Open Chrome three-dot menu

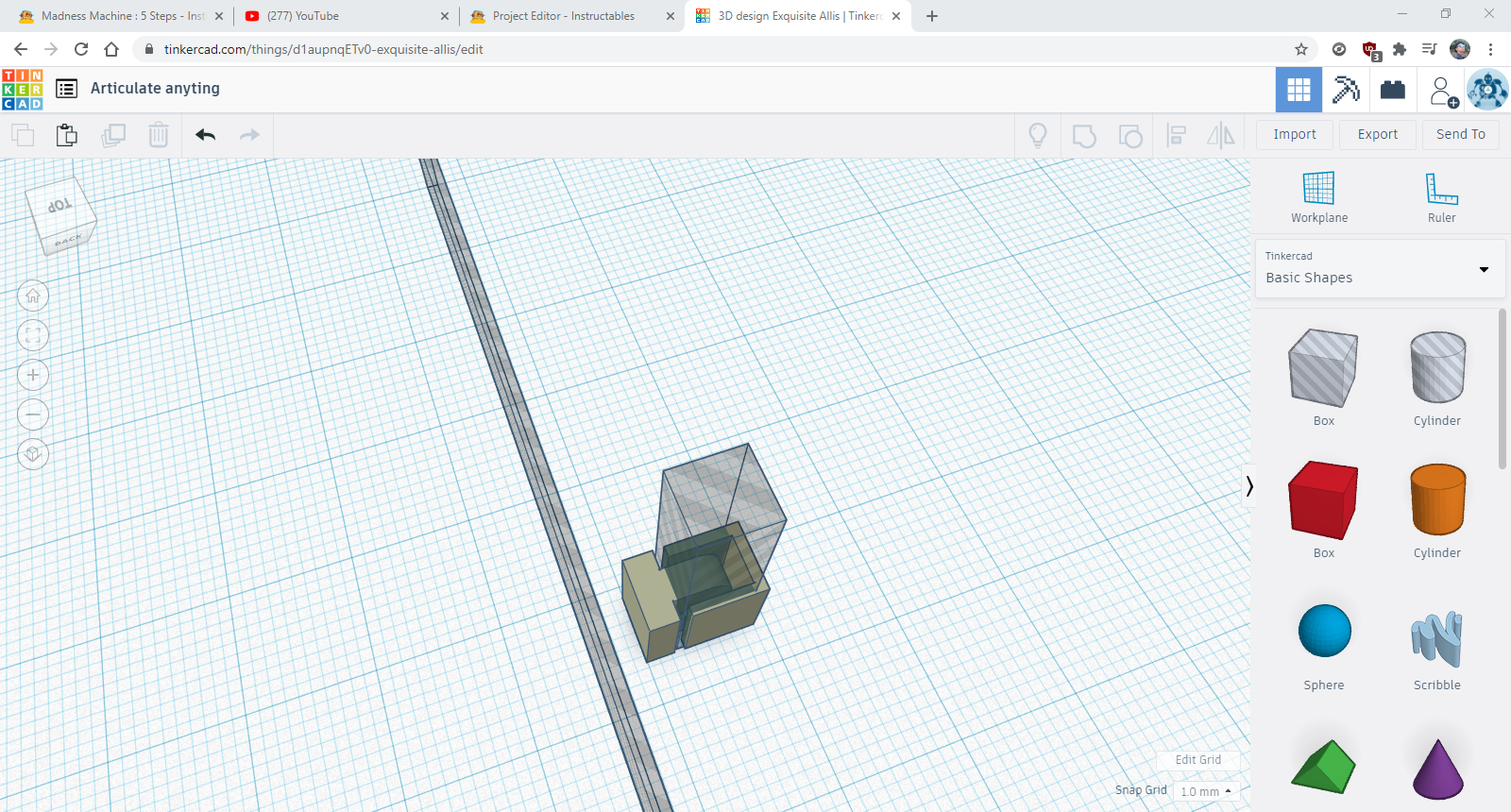pos(1490,49)
